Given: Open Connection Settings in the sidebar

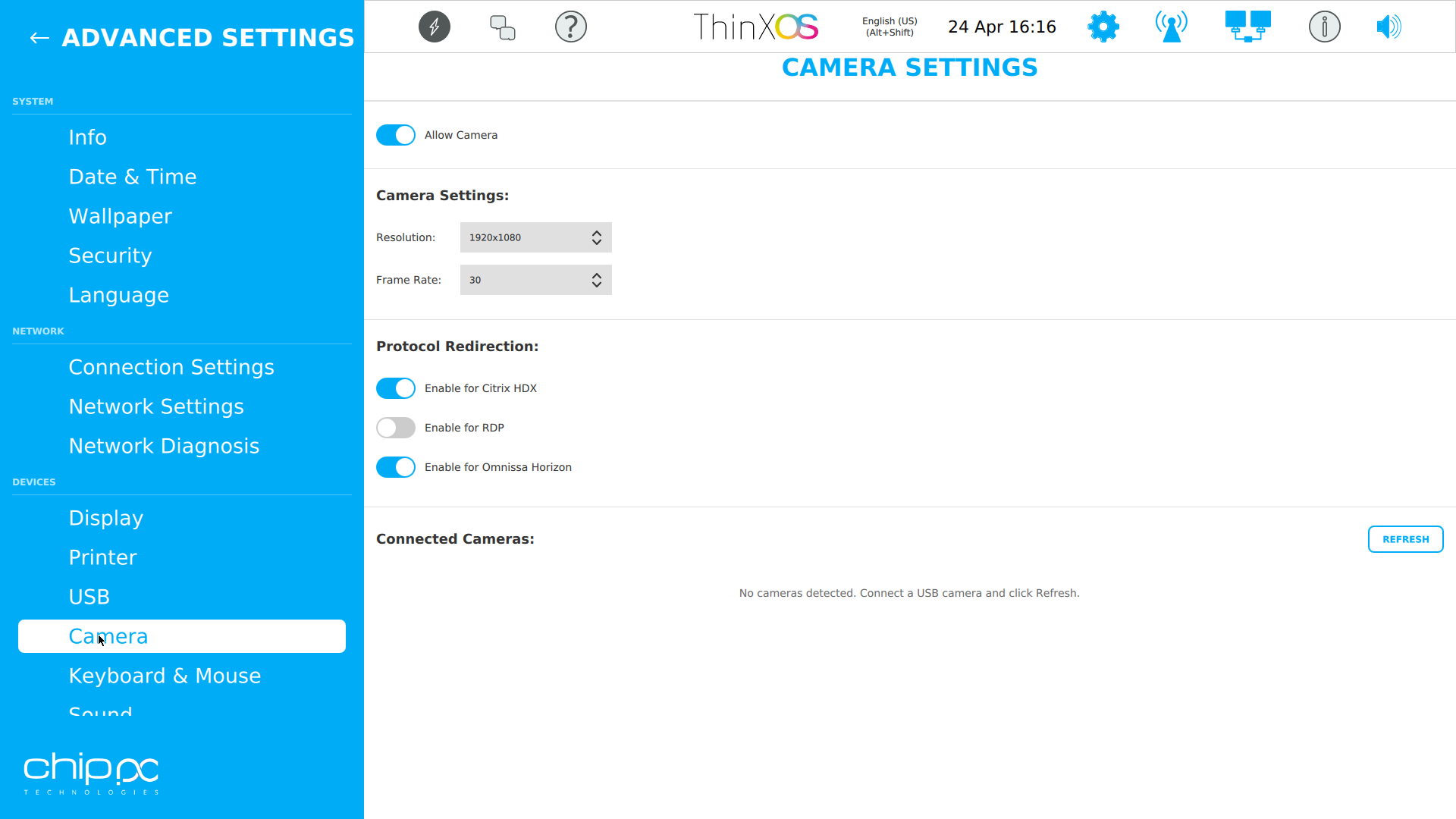Looking at the screenshot, I should click(171, 367).
